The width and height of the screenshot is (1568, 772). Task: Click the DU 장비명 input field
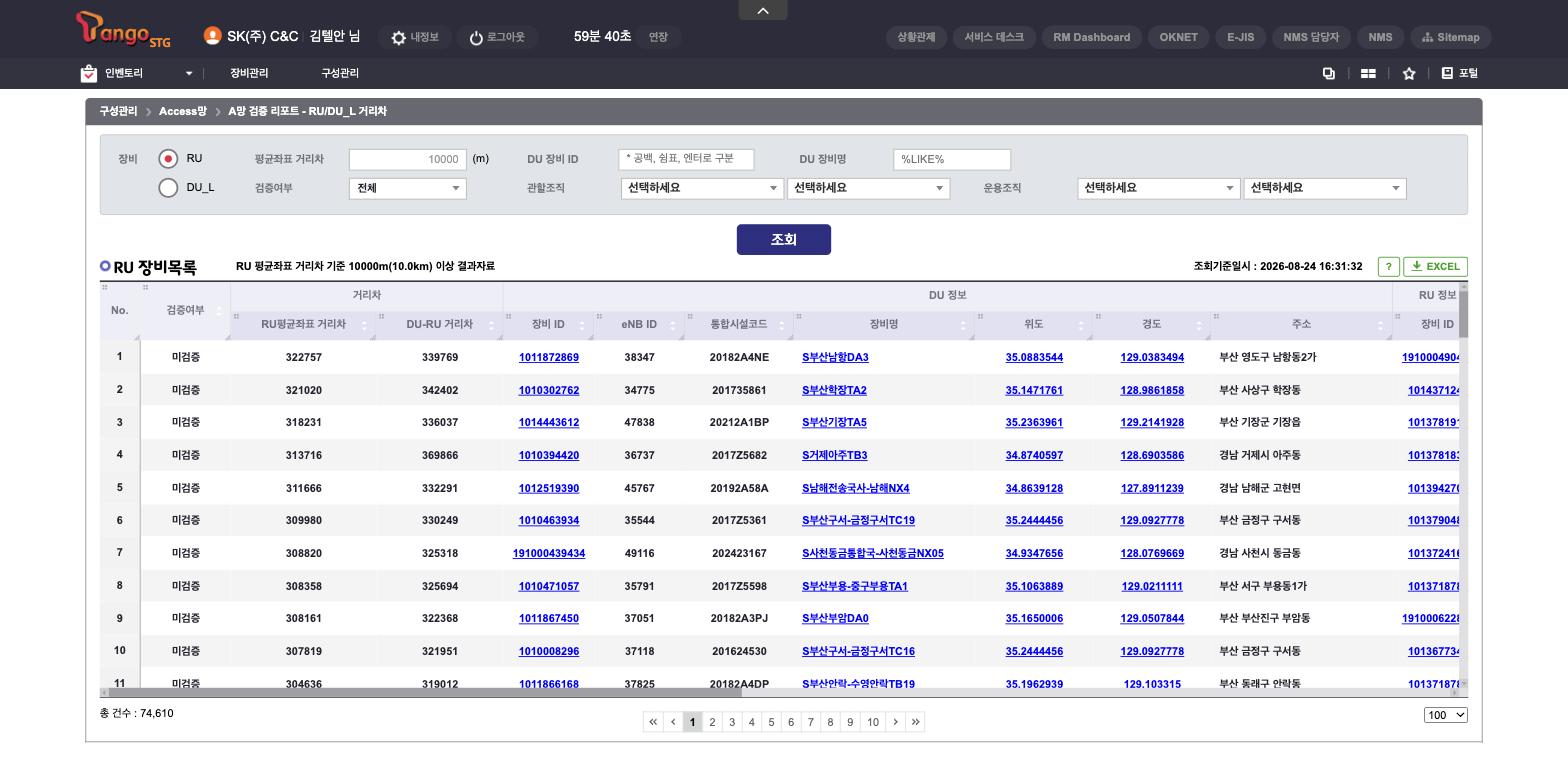(x=952, y=159)
